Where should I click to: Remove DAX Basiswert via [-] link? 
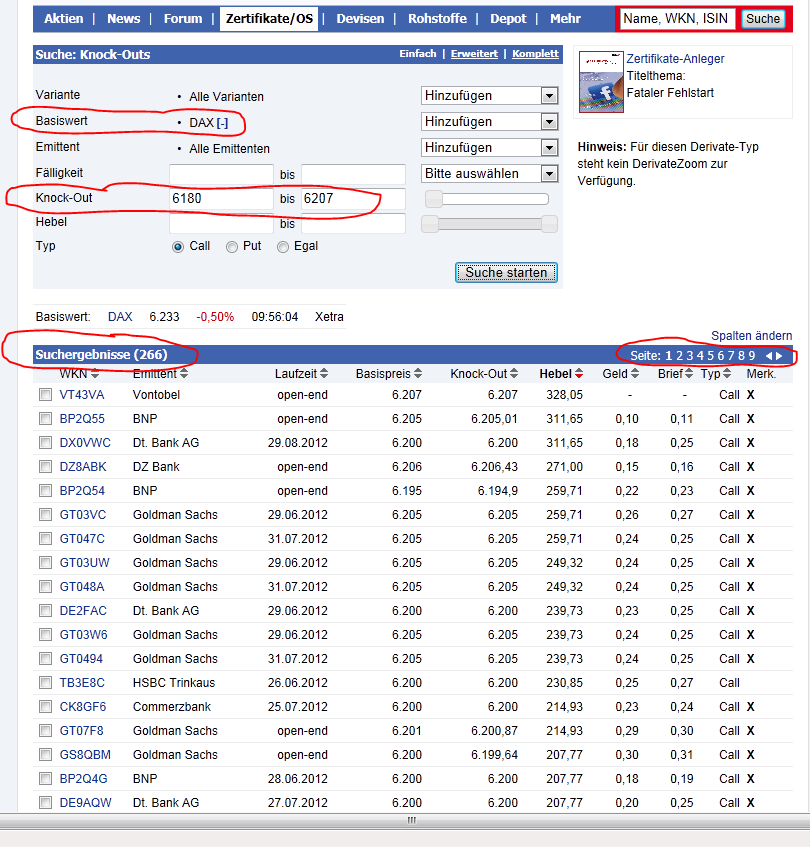pyautogui.click(x=222, y=123)
